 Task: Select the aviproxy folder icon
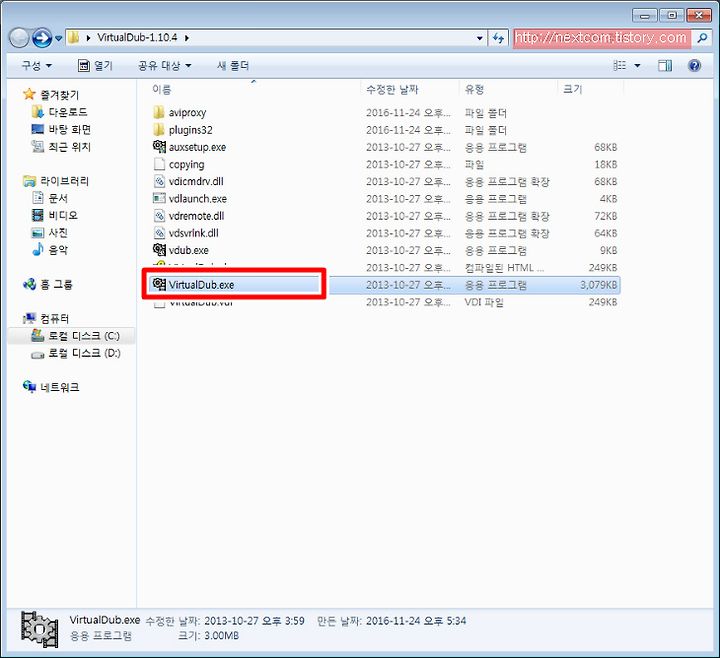point(159,112)
